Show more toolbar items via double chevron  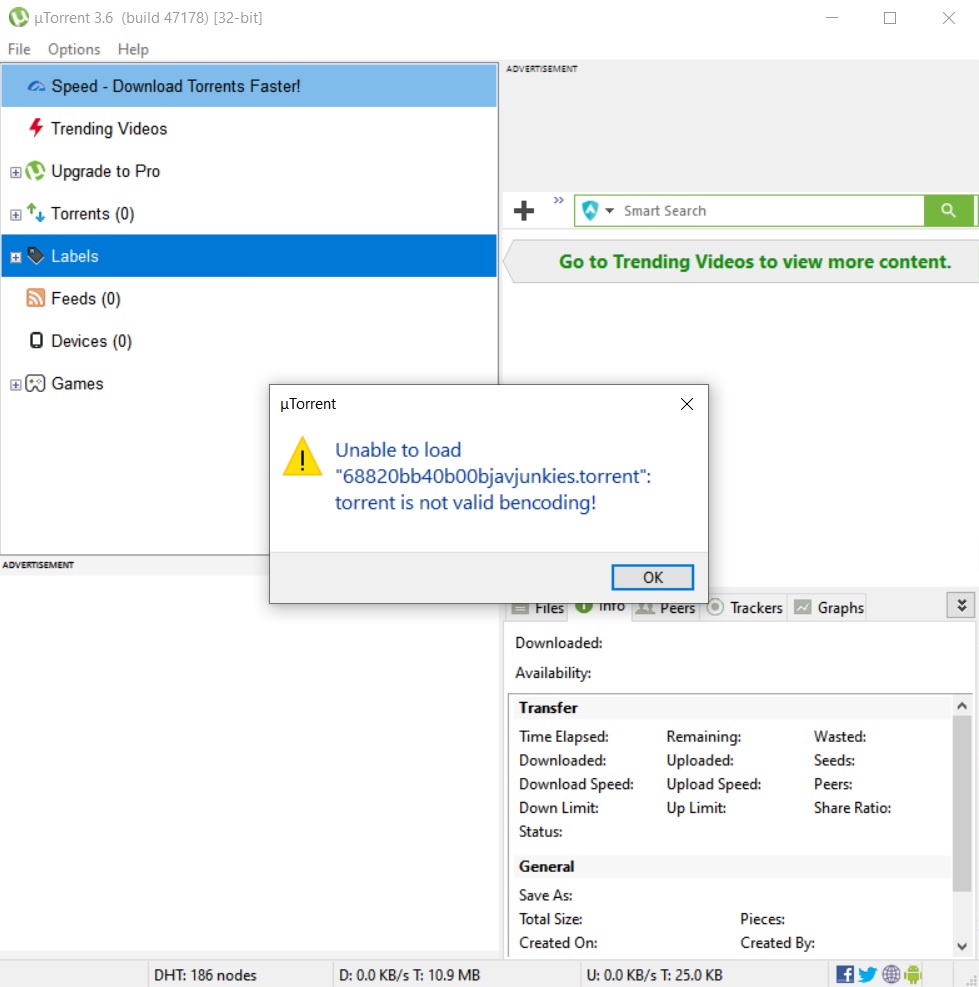(558, 200)
